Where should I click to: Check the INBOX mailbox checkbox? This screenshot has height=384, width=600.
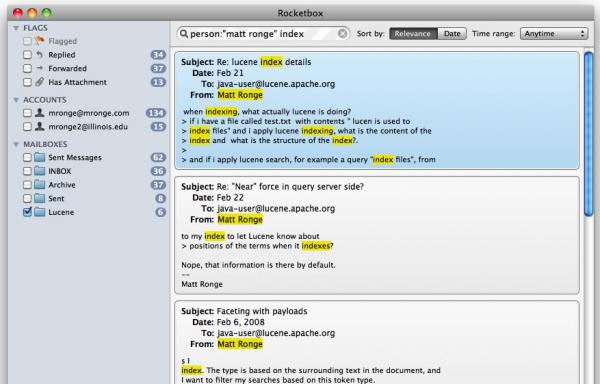tap(27, 171)
